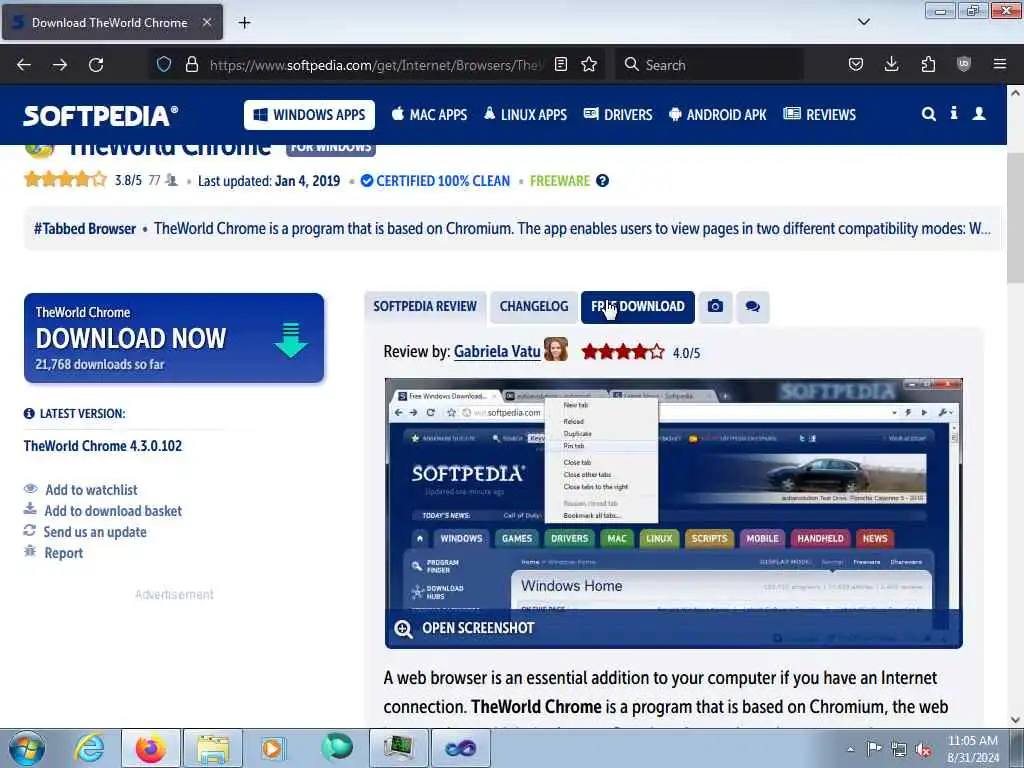Show hidden system tray icons

point(850,750)
